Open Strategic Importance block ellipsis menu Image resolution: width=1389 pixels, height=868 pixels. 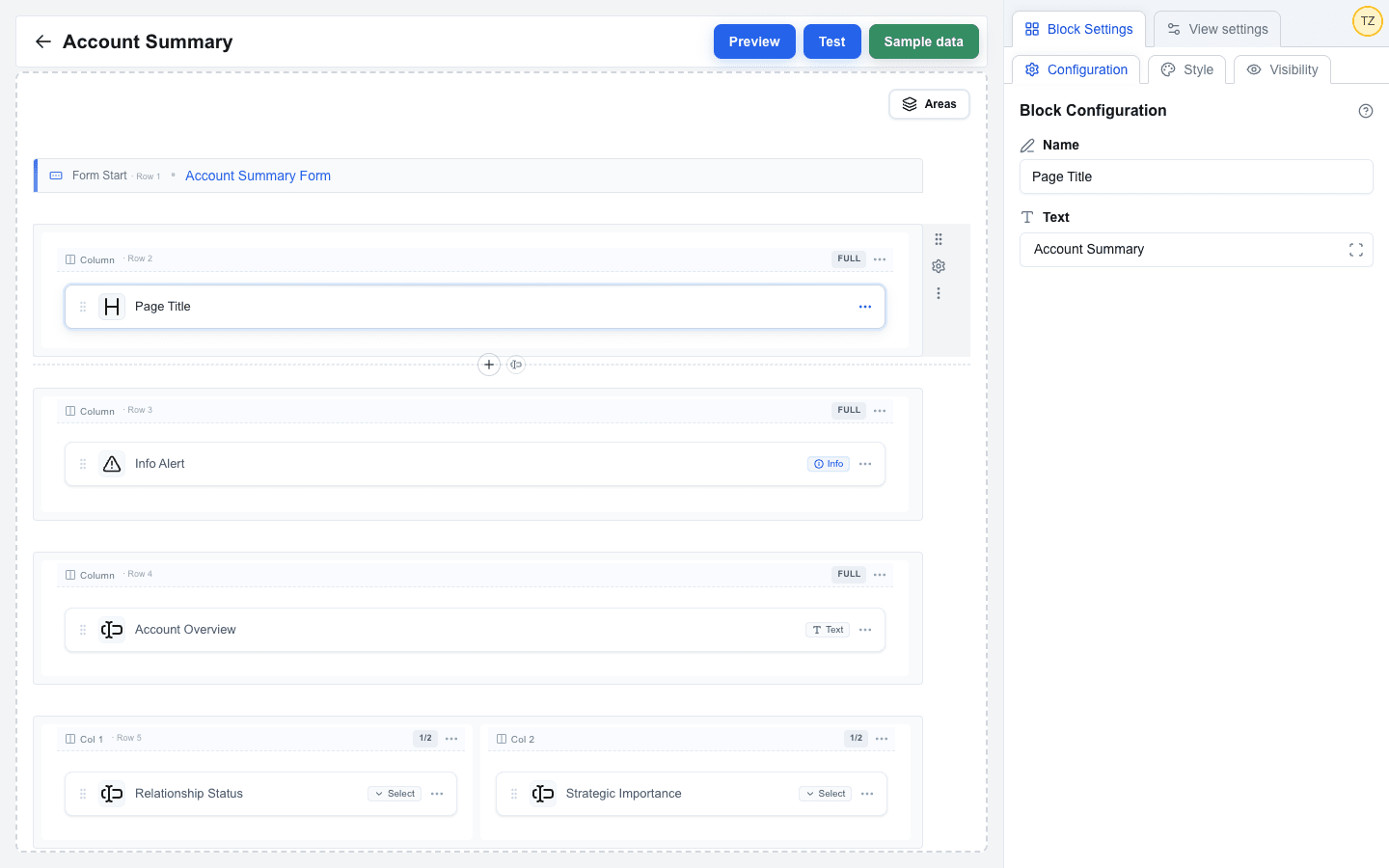click(867, 794)
